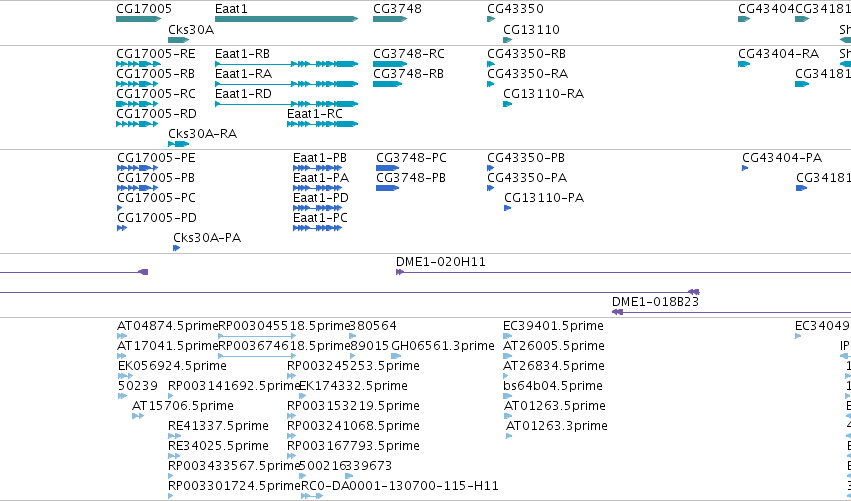Image resolution: width=851 pixels, height=501 pixels.
Task: Click the Eaat1-RD transcript
Action: pos(287,104)
